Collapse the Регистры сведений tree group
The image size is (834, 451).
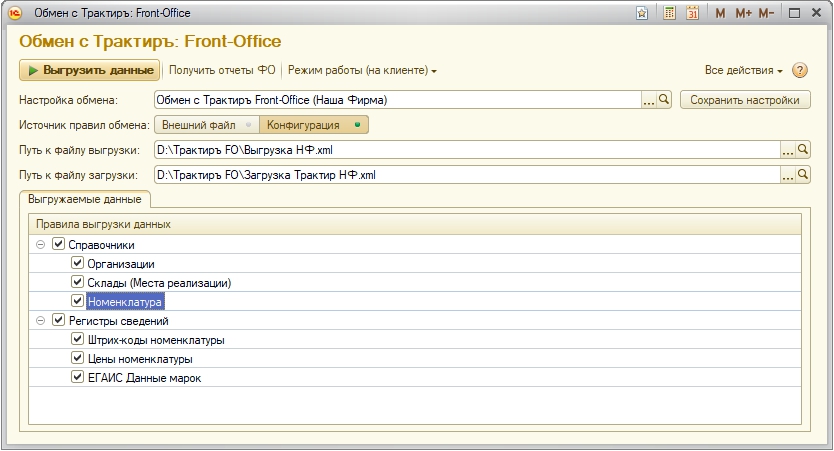pyautogui.click(x=40, y=321)
